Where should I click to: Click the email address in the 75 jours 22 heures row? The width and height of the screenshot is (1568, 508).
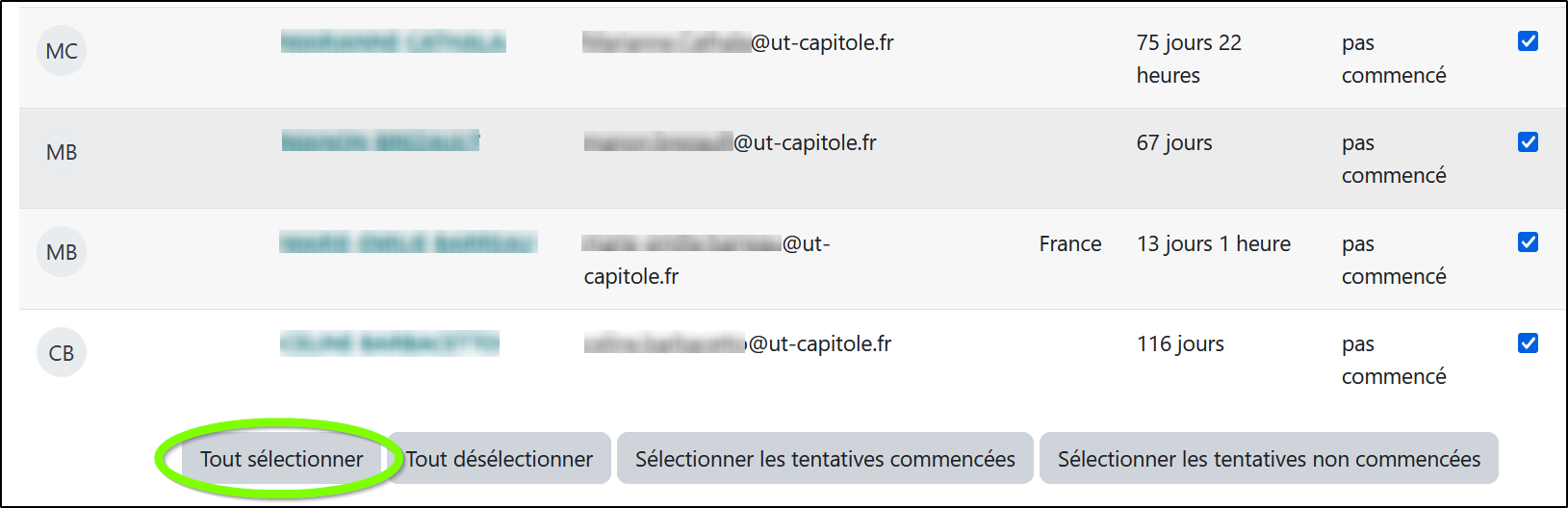pyautogui.click(x=738, y=43)
